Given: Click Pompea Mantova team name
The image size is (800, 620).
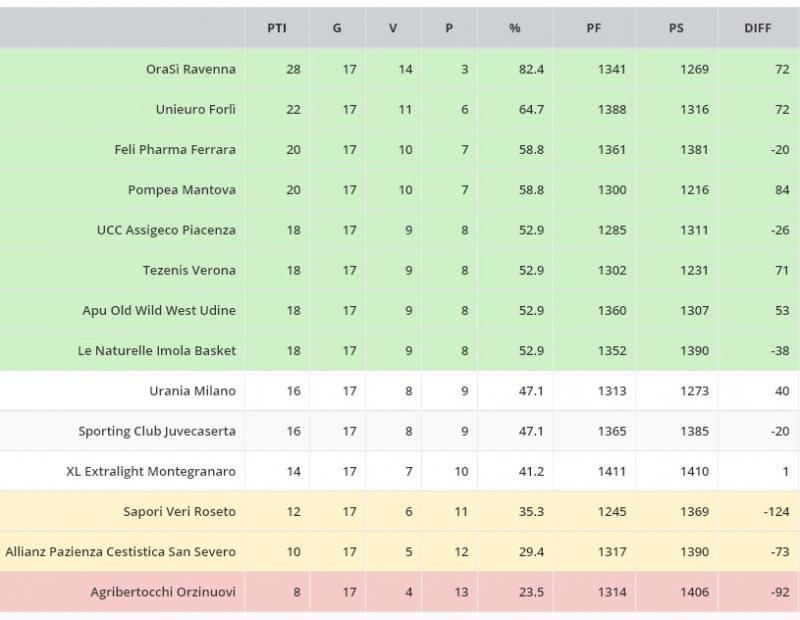Looking at the screenshot, I should [181, 190].
